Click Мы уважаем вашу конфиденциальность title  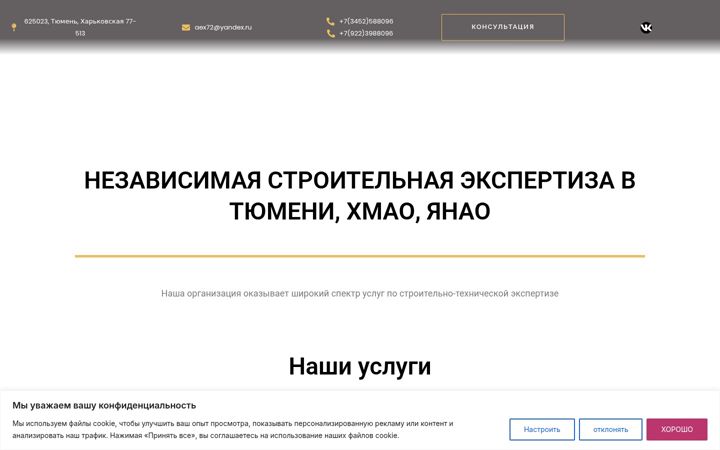(104, 405)
